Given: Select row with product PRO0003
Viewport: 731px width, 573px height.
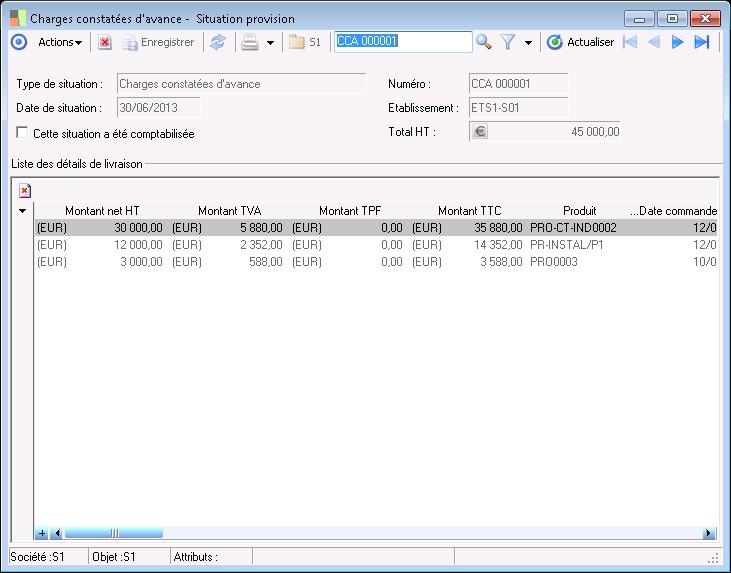Looking at the screenshot, I should tap(376, 262).
